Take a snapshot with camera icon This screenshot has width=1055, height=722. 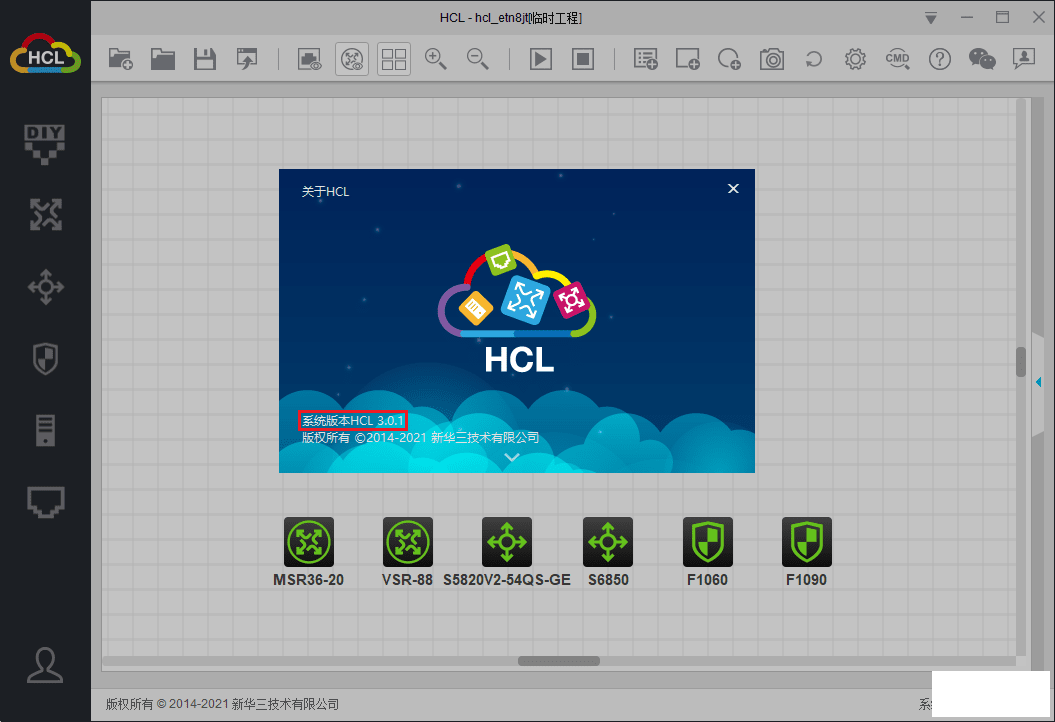pyautogui.click(x=772, y=59)
